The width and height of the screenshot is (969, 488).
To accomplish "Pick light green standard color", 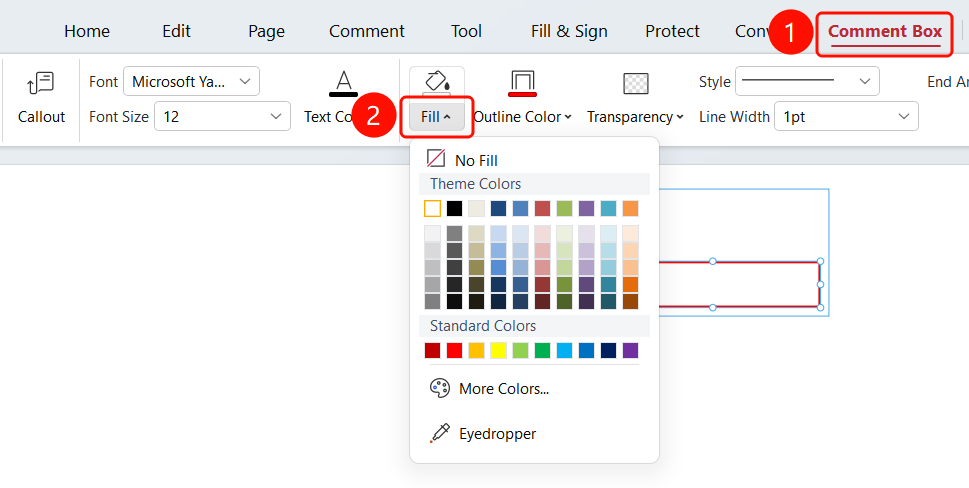I will (x=520, y=351).
